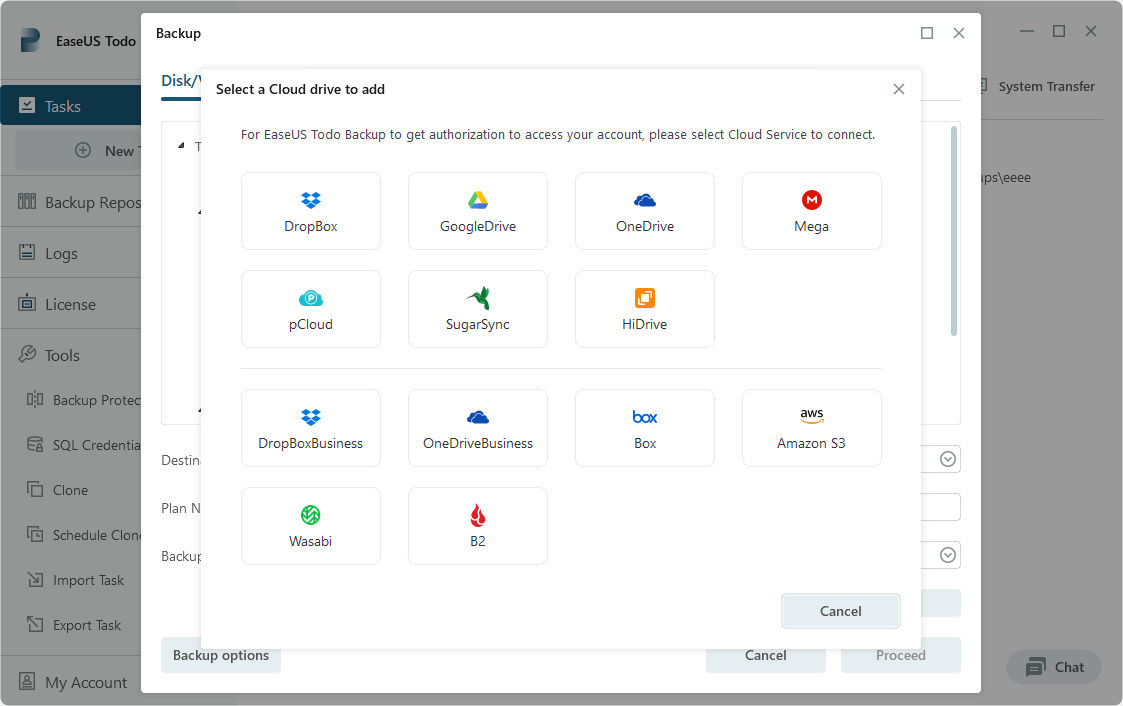Close the Select a Cloud drive dialog

pyautogui.click(x=899, y=89)
